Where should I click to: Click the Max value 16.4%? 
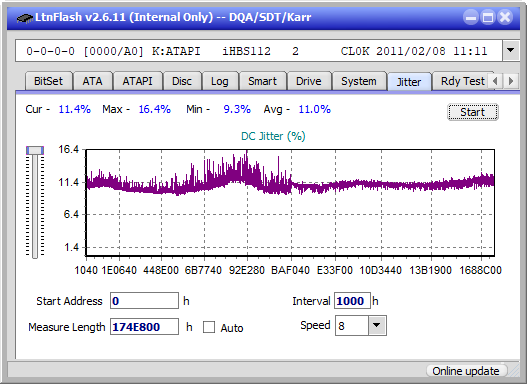[x=155, y=109]
